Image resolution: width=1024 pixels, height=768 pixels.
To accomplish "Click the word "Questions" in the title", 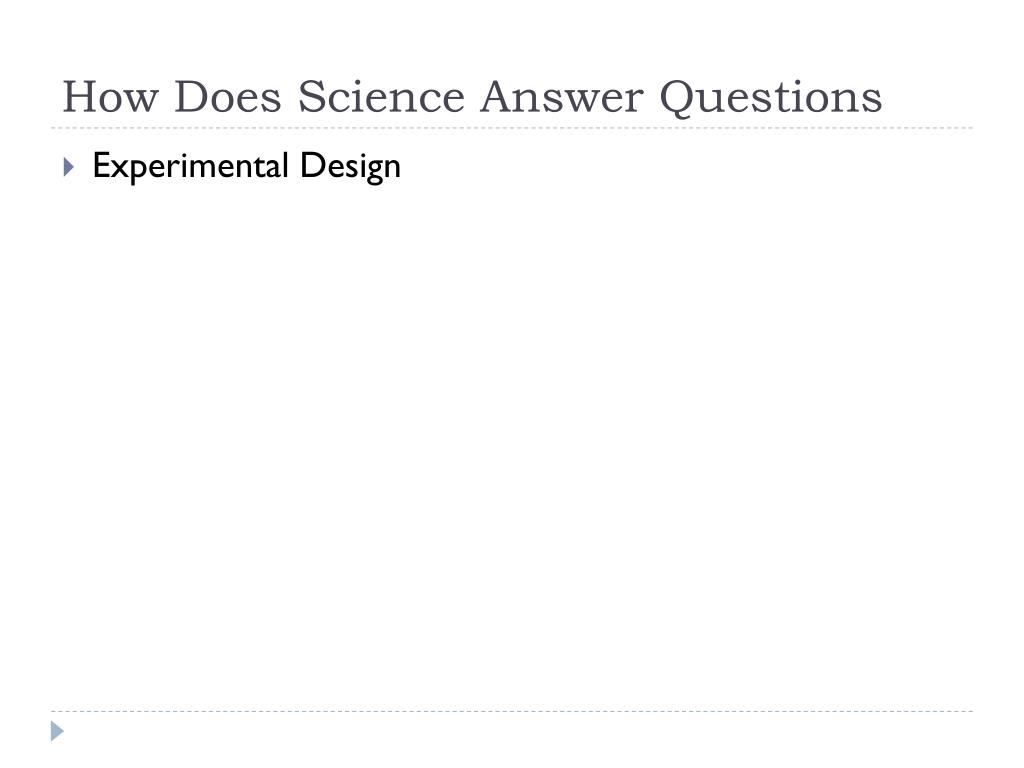I will [x=771, y=99].
